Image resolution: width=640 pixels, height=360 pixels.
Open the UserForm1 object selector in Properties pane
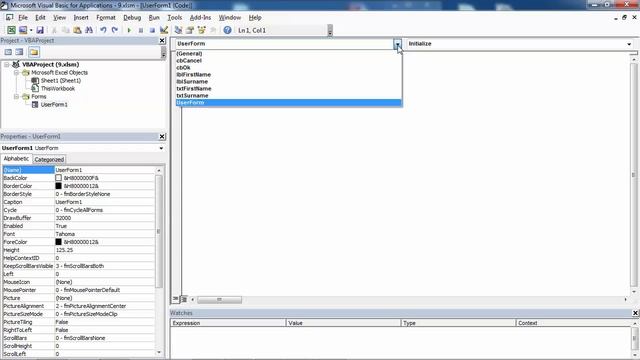pos(161,148)
